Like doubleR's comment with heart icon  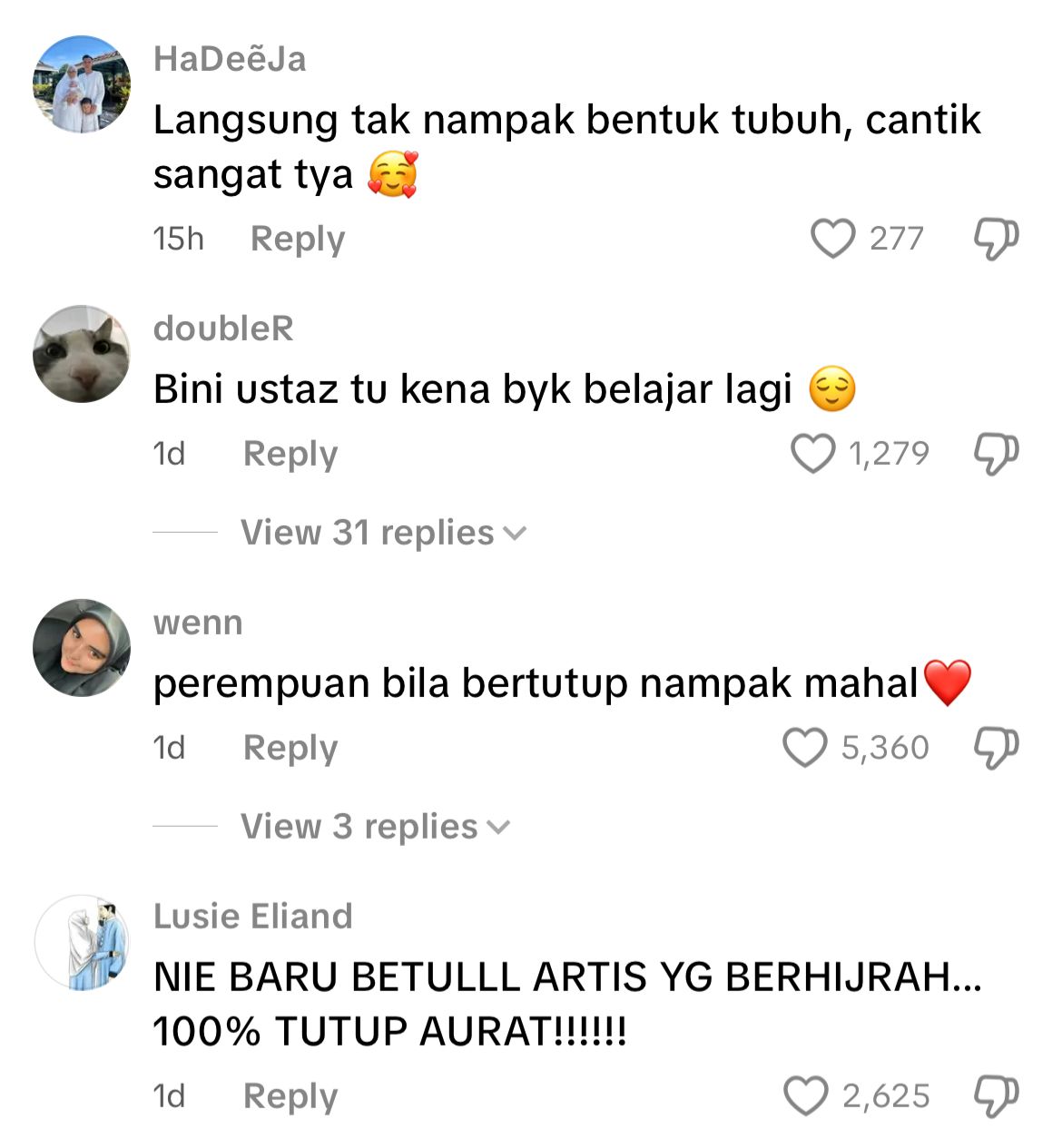[812, 453]
